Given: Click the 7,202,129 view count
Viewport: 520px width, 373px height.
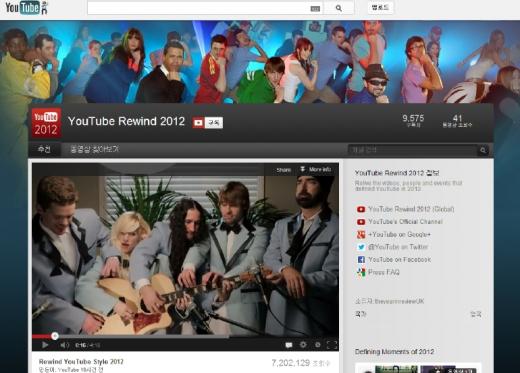Looking at the screenshot, I should pos(291,363).
